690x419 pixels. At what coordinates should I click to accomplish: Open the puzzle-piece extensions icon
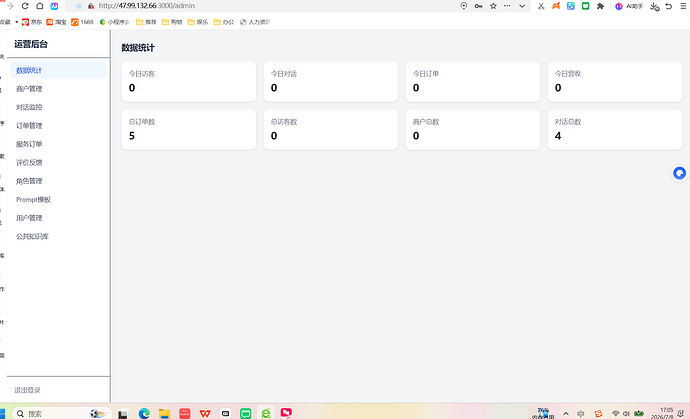click(x=600, y=6)
